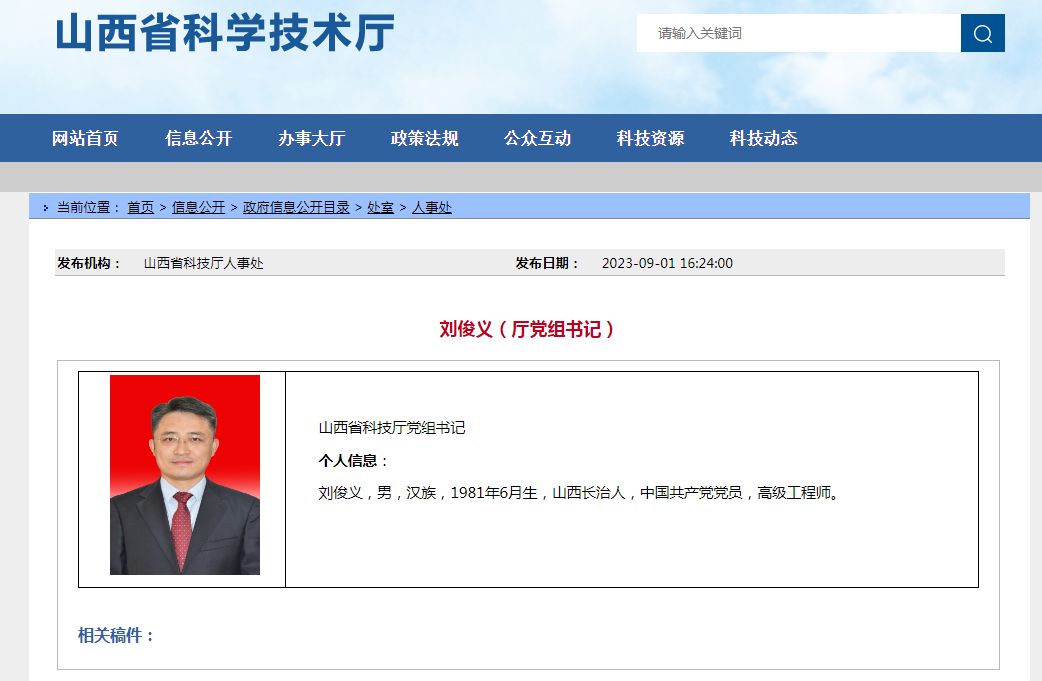Open the 人事处 breadcrumb link
Image resolution: width=1042 pixels, height=681 pixels.
point(431,209)
